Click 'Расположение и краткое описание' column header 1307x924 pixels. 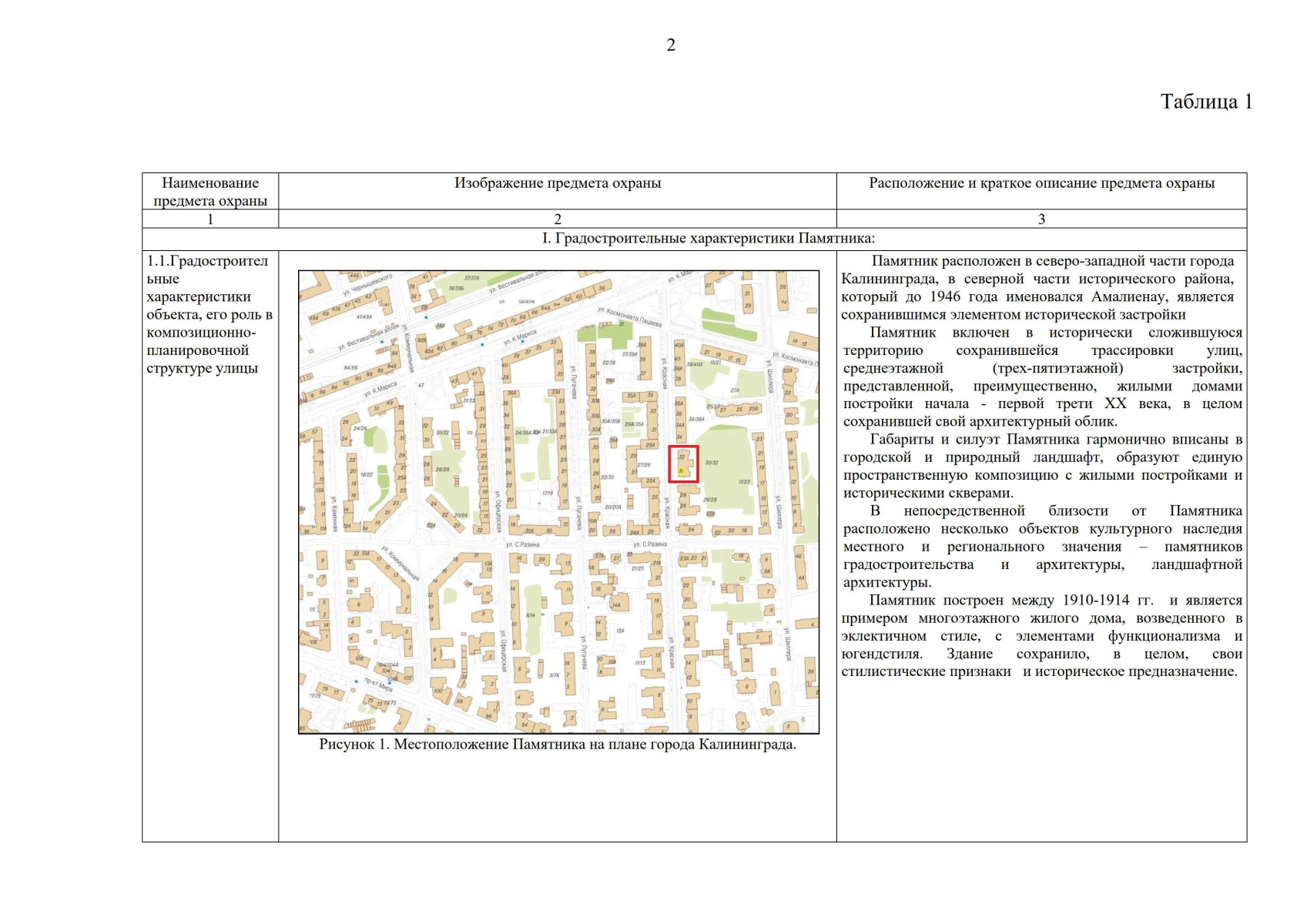pos(1041,183)
